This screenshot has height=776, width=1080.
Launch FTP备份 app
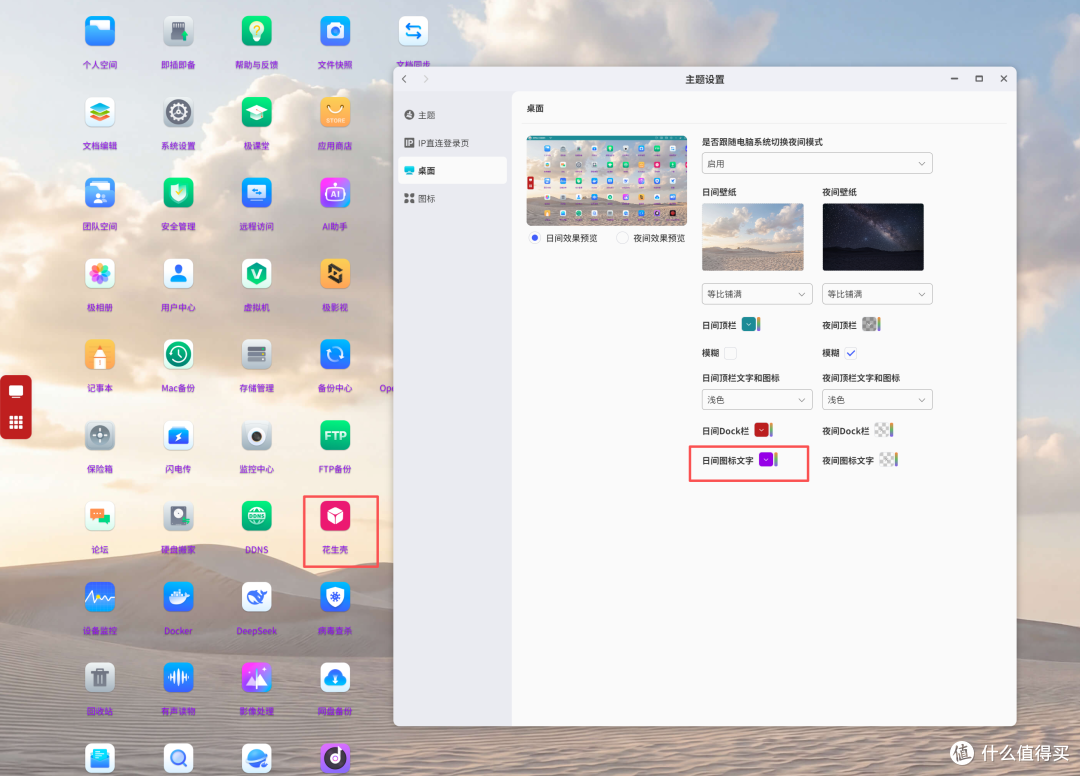(335, 435)
